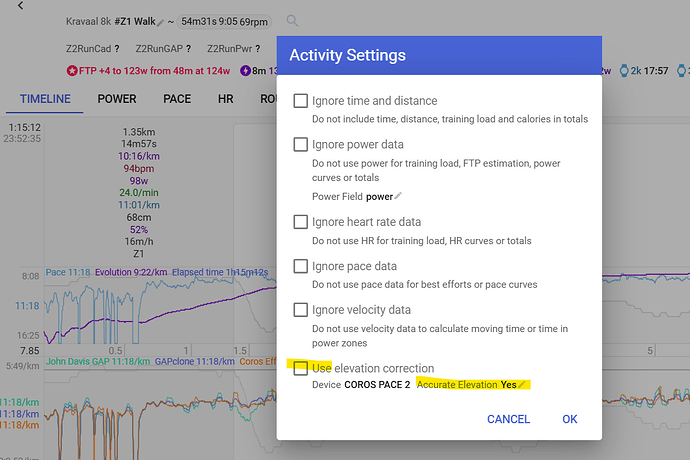The width and height of the screenshot is (690, 460).
Task: Toggle the Ignore pace data checkbox
Action: click(300, 266)
